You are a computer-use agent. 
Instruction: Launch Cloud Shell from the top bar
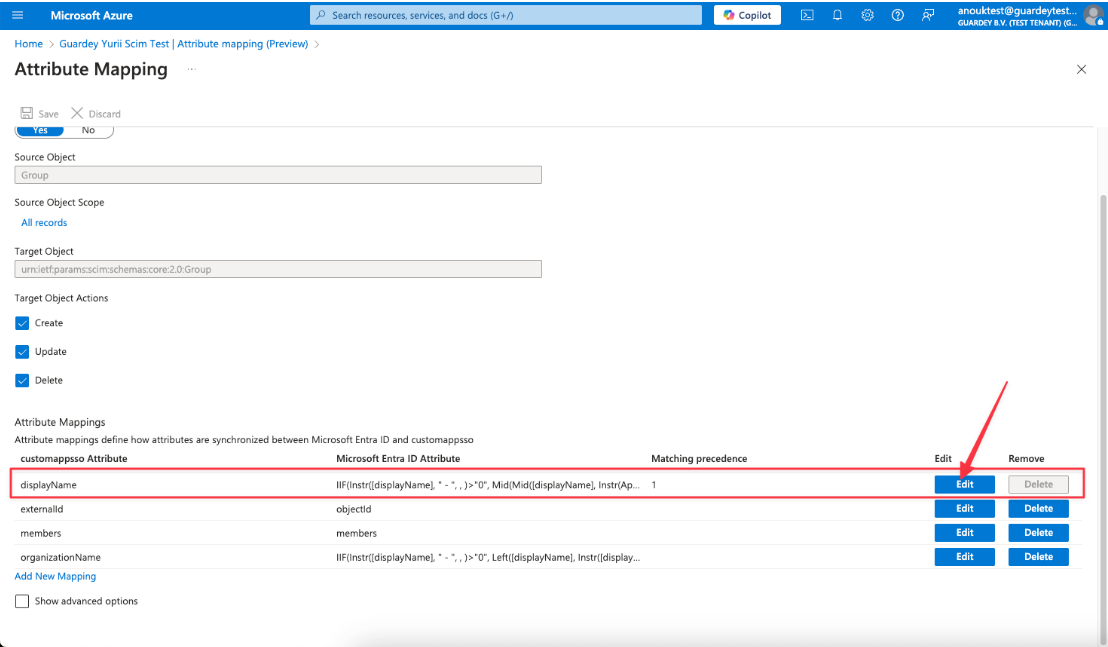[807, 15]
